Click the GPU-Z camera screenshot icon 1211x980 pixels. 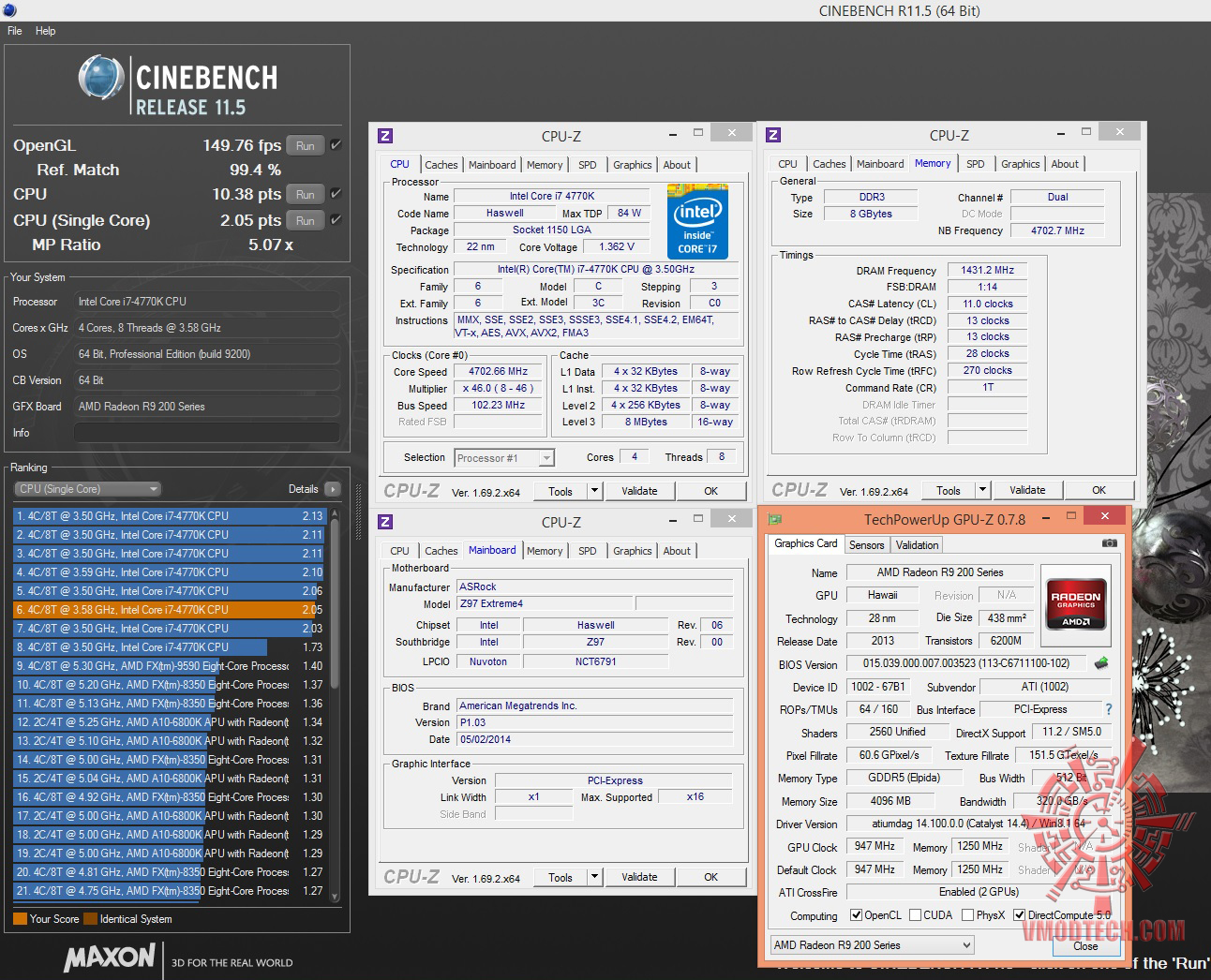(1109, 543)
